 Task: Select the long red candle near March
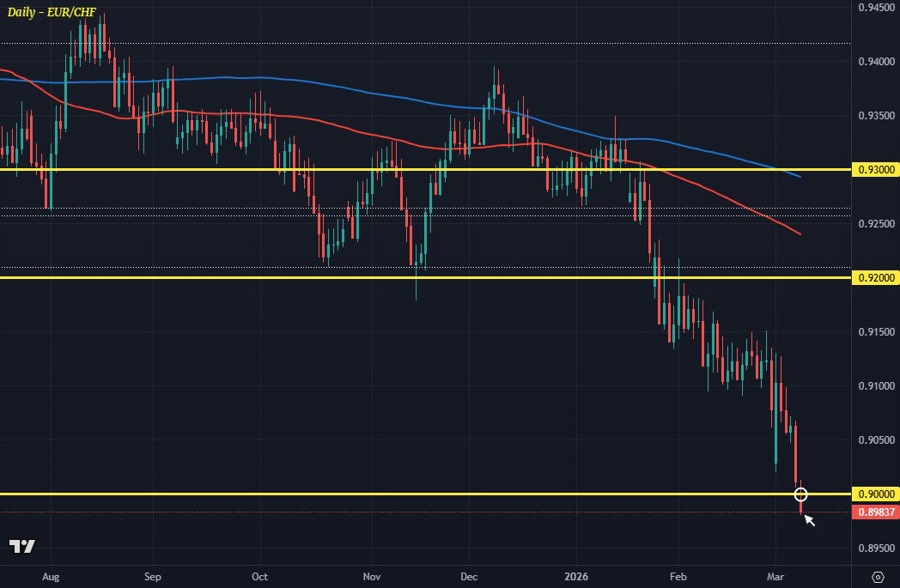(797, 450)
